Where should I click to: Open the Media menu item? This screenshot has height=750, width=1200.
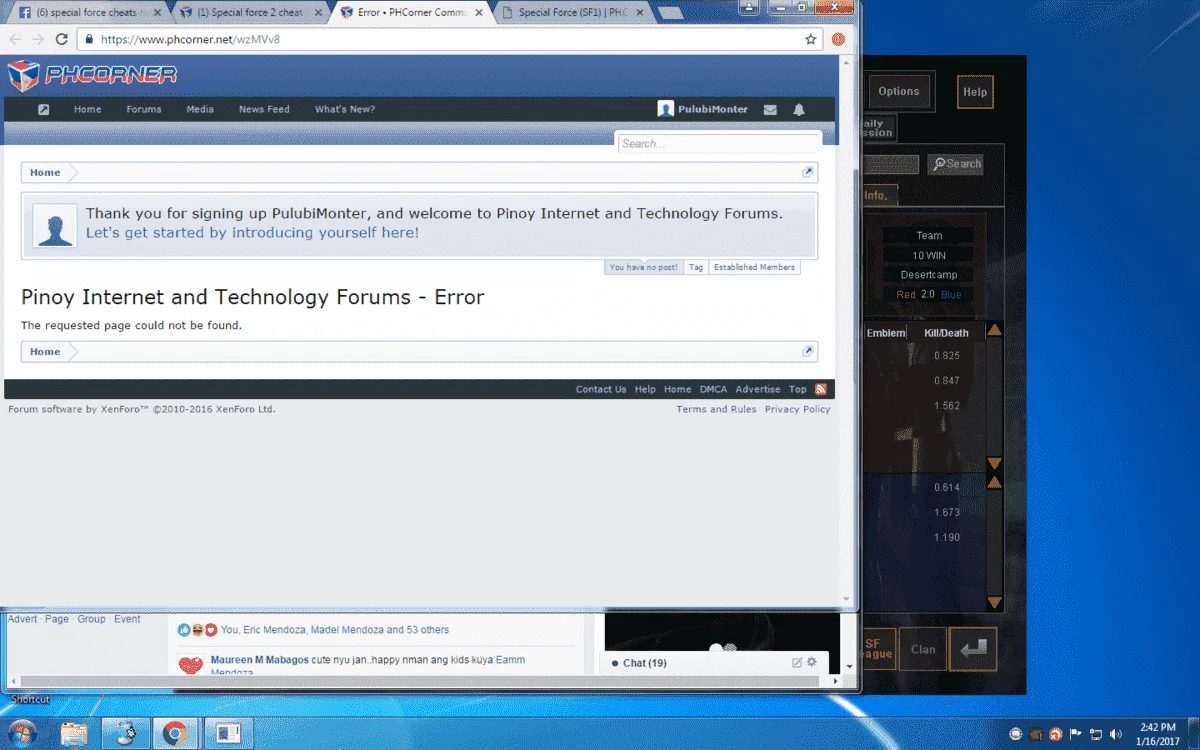tap(200, 109)
